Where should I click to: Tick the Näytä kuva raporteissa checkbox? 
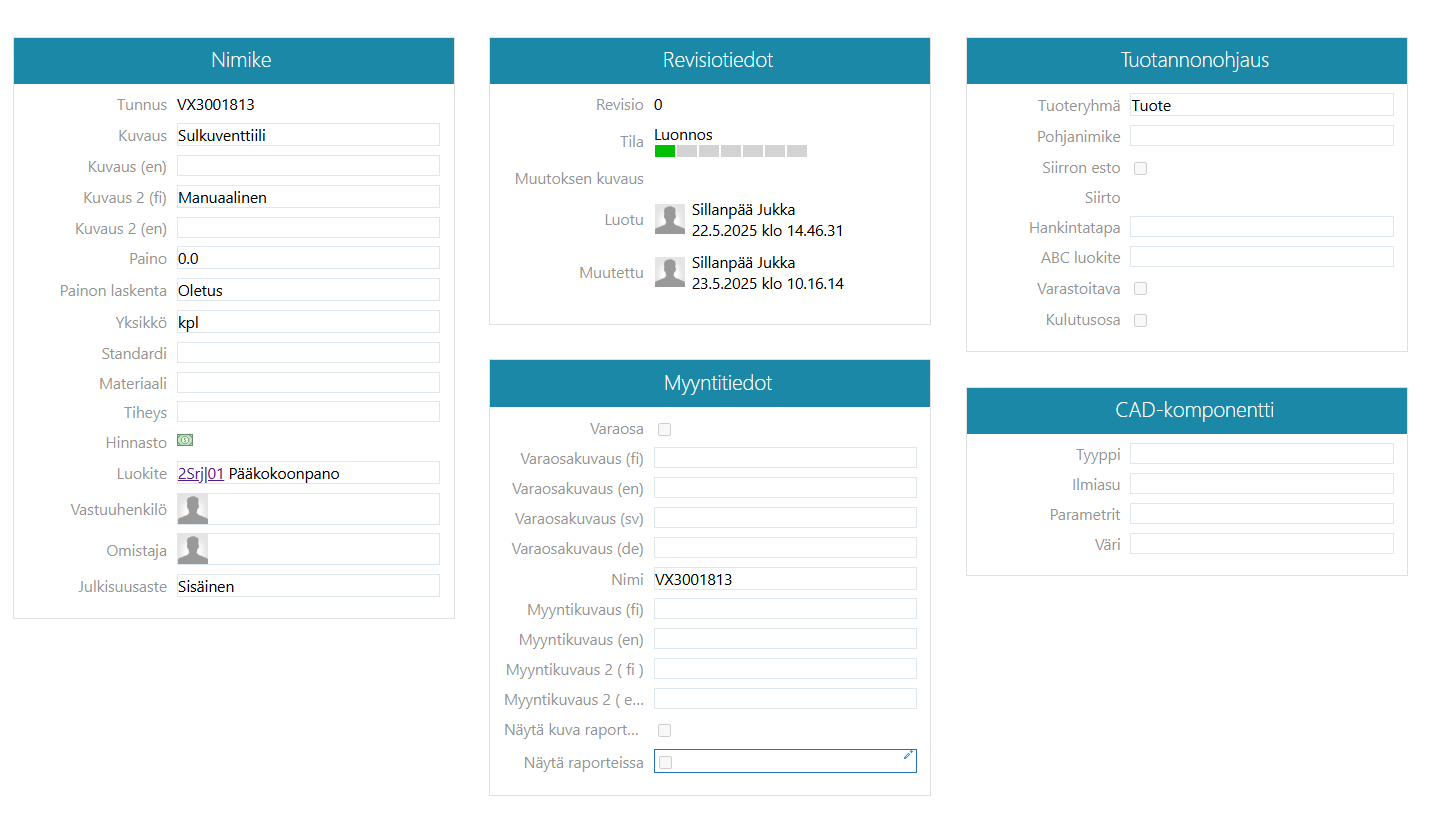pyautogui.click(x=665, y=730)
